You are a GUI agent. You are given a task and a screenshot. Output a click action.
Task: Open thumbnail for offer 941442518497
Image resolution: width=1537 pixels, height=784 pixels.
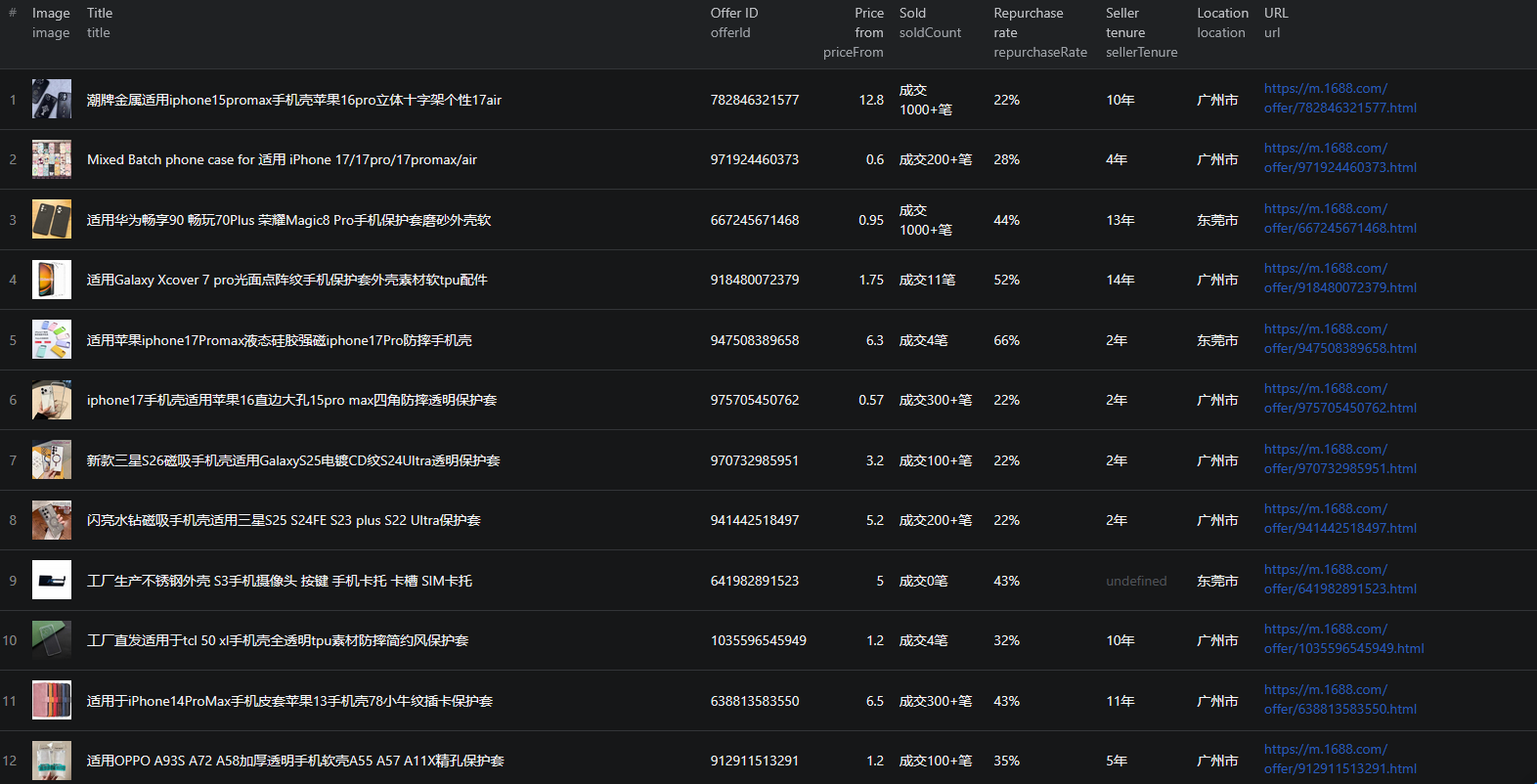(52, 520)
